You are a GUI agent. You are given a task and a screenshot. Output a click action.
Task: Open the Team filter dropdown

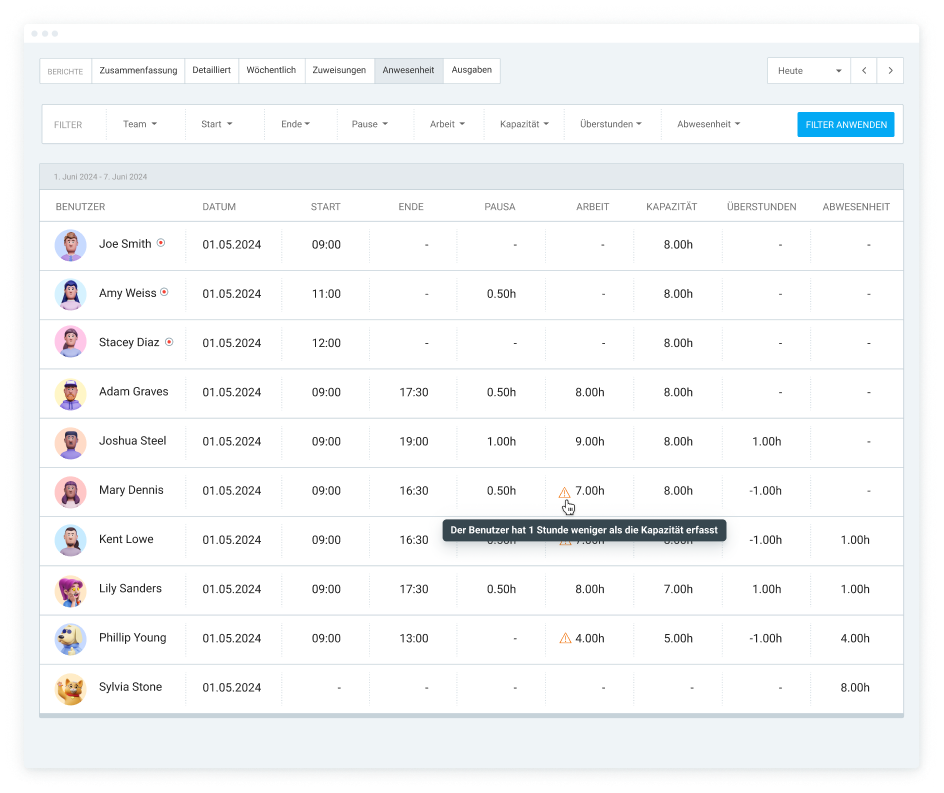click(x=140, y=125)
